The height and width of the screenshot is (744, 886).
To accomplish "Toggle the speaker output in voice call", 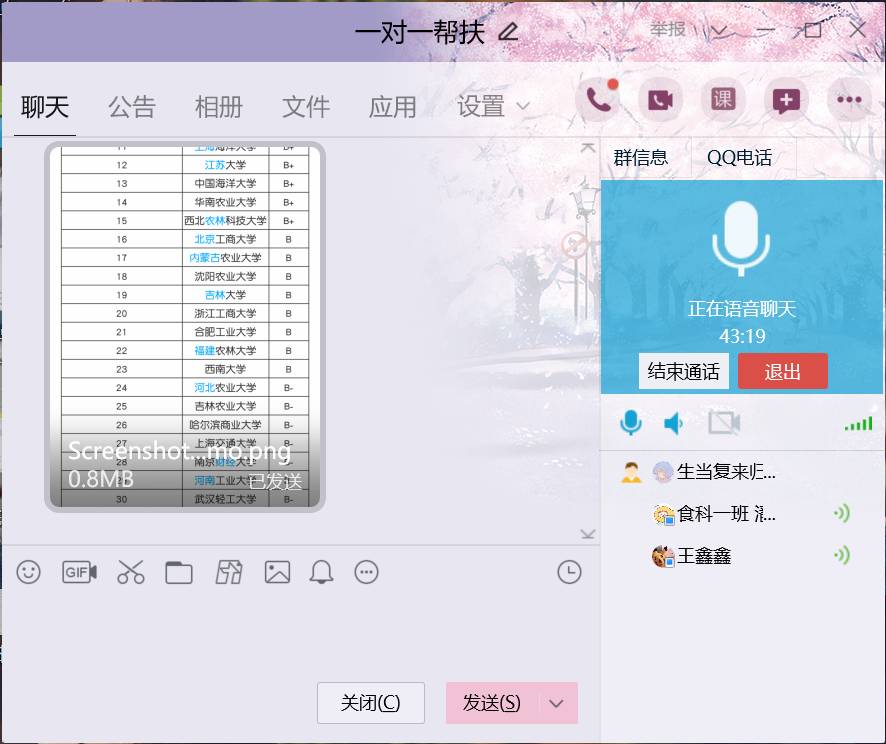I will [x=674, y=423].
